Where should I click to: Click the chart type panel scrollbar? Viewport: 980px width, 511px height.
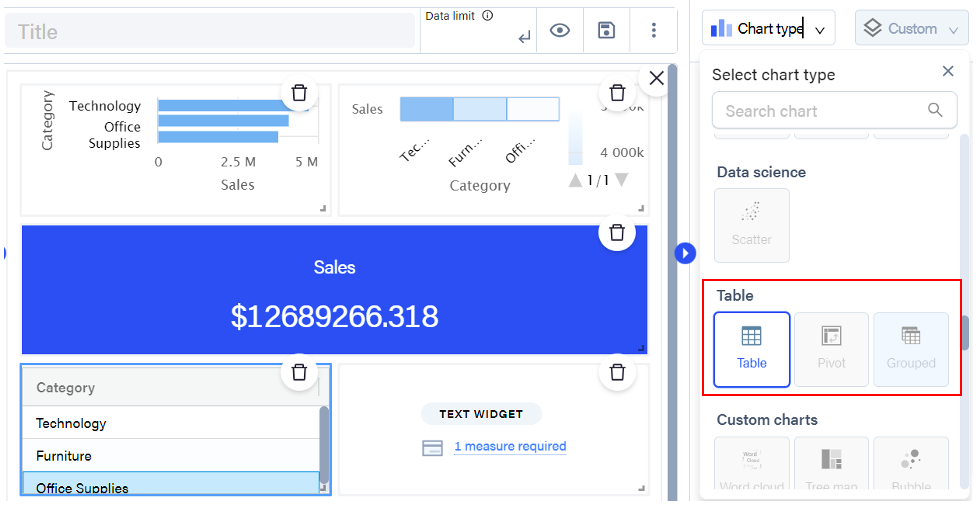(x=965, y=333)
